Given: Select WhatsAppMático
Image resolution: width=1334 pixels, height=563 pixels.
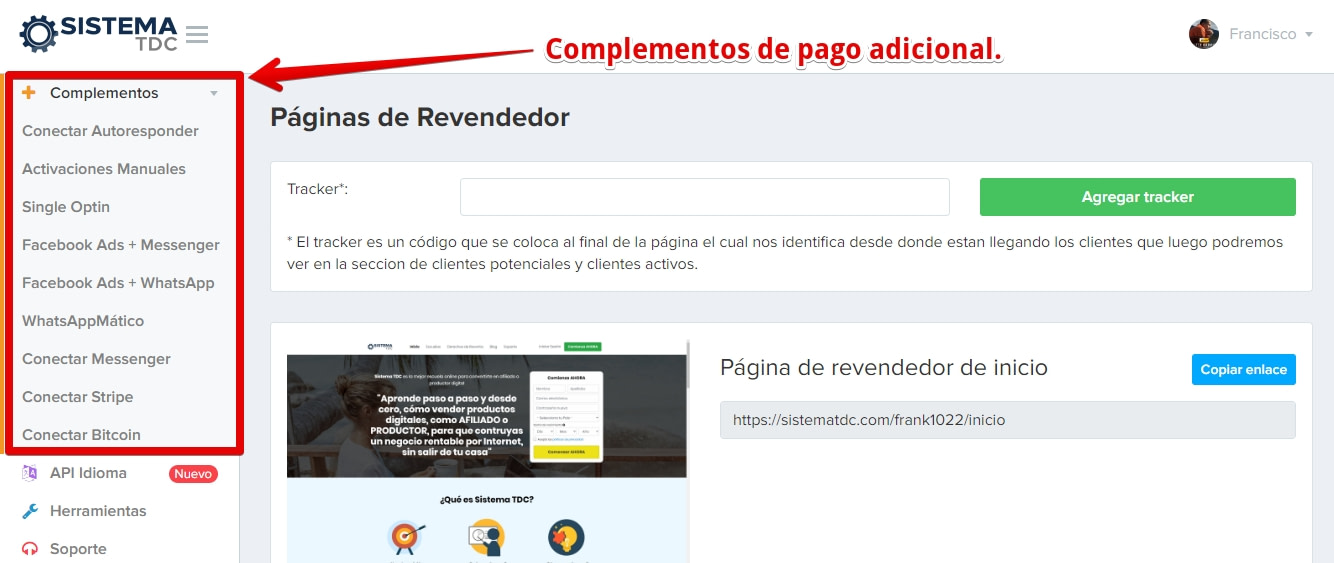Looking at the screenshot, I should (x=83, y=321).
